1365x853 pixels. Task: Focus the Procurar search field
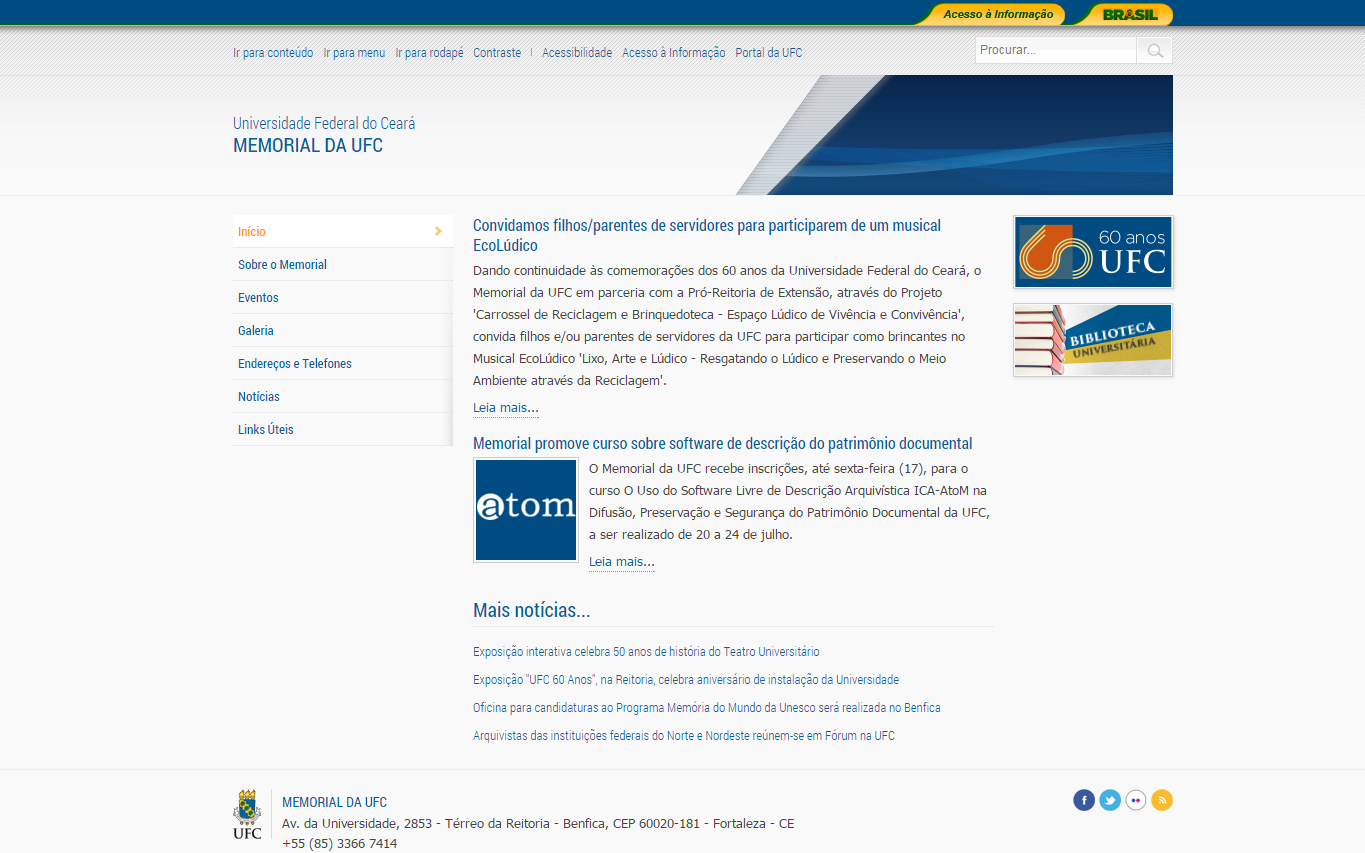coord(1056,51)
